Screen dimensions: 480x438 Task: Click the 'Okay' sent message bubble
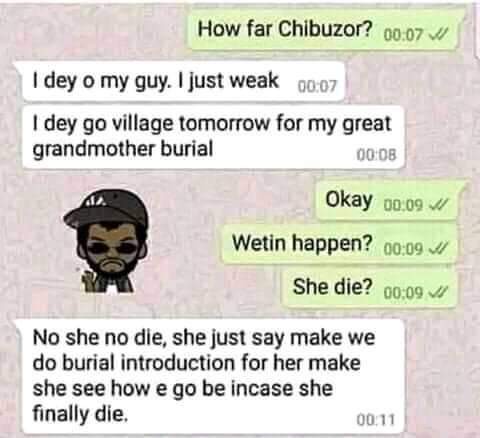388,201
